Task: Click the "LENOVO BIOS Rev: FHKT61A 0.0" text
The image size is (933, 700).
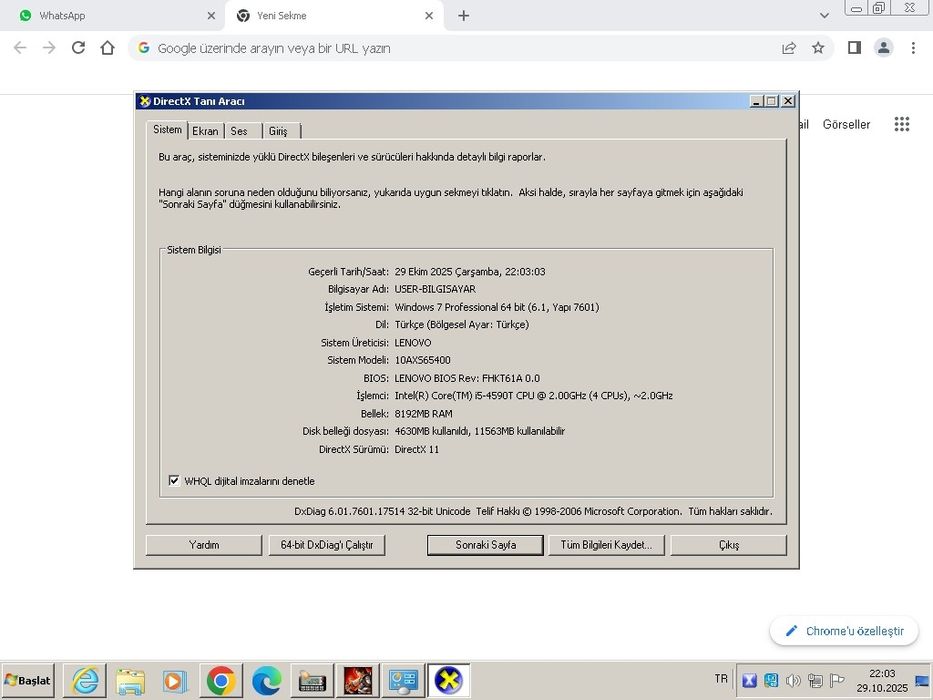Action: click(467, 377)
